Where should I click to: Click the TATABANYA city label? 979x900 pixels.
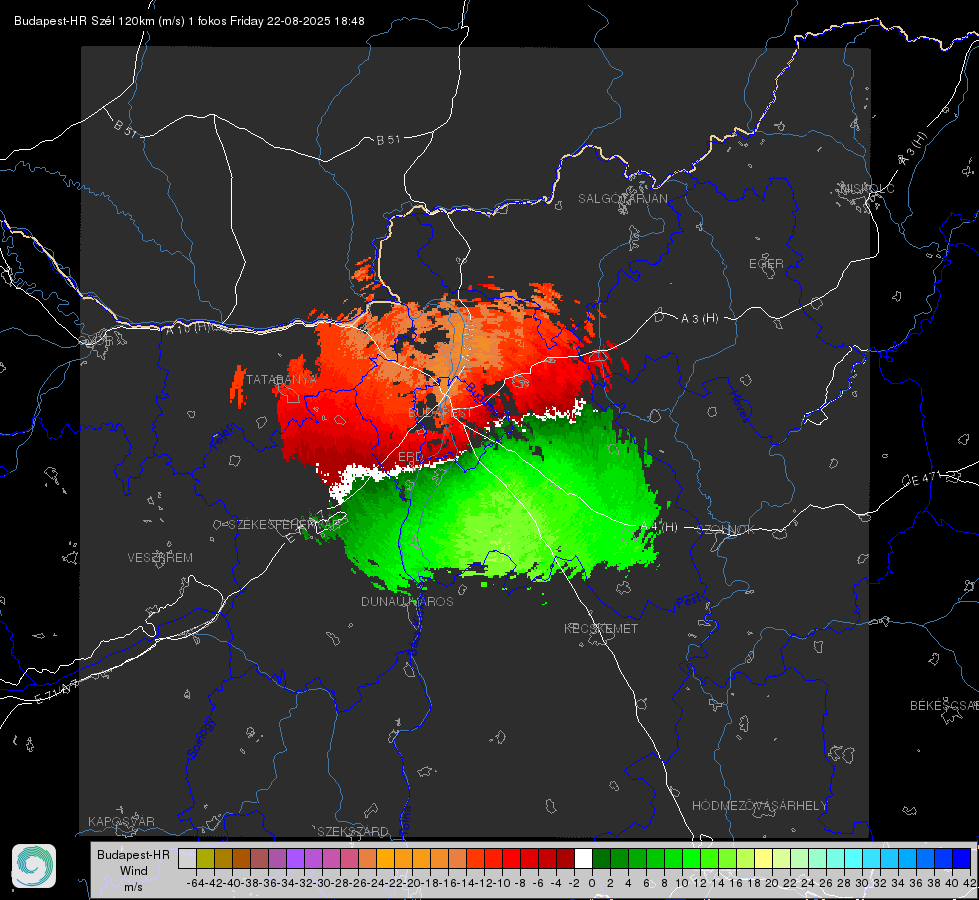coord(281,380)
